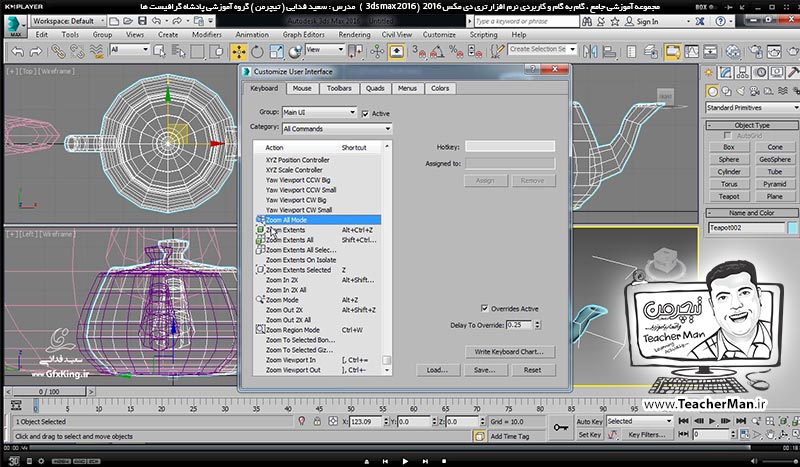Open the Group dropdown showing Main UI
Screen dimensions: 800x467
(x=319, y=112)
